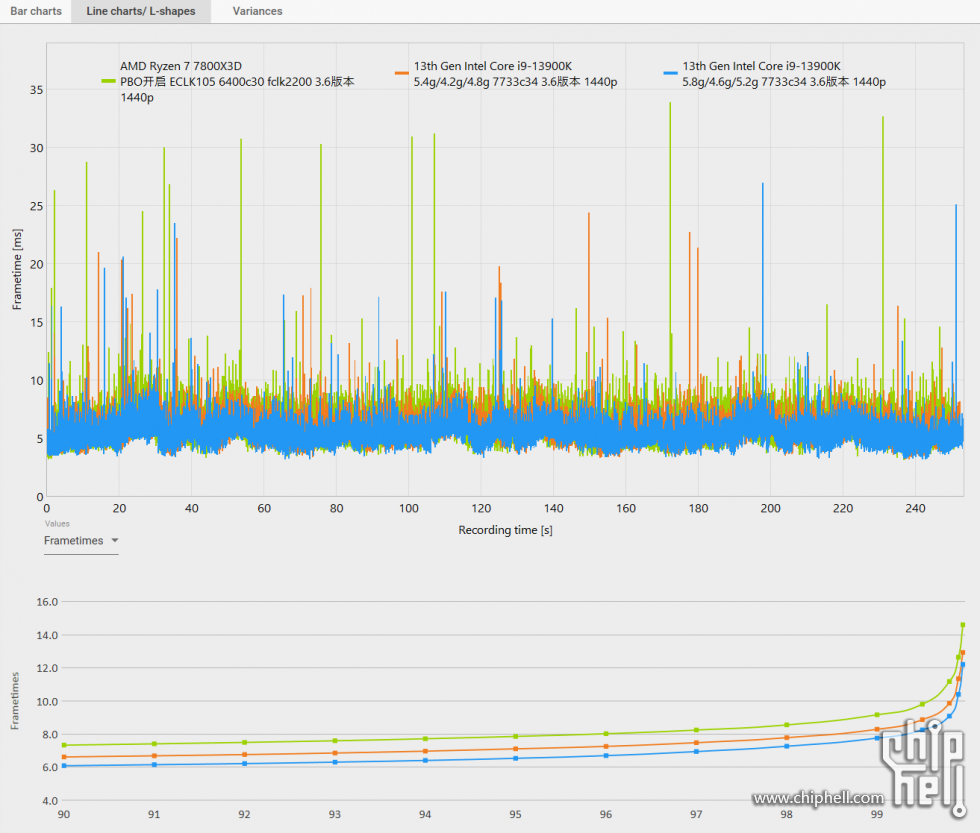Click the Values caption above the dropdown
980x833 pixels.
pyautogui.click(x=57, y=524)
